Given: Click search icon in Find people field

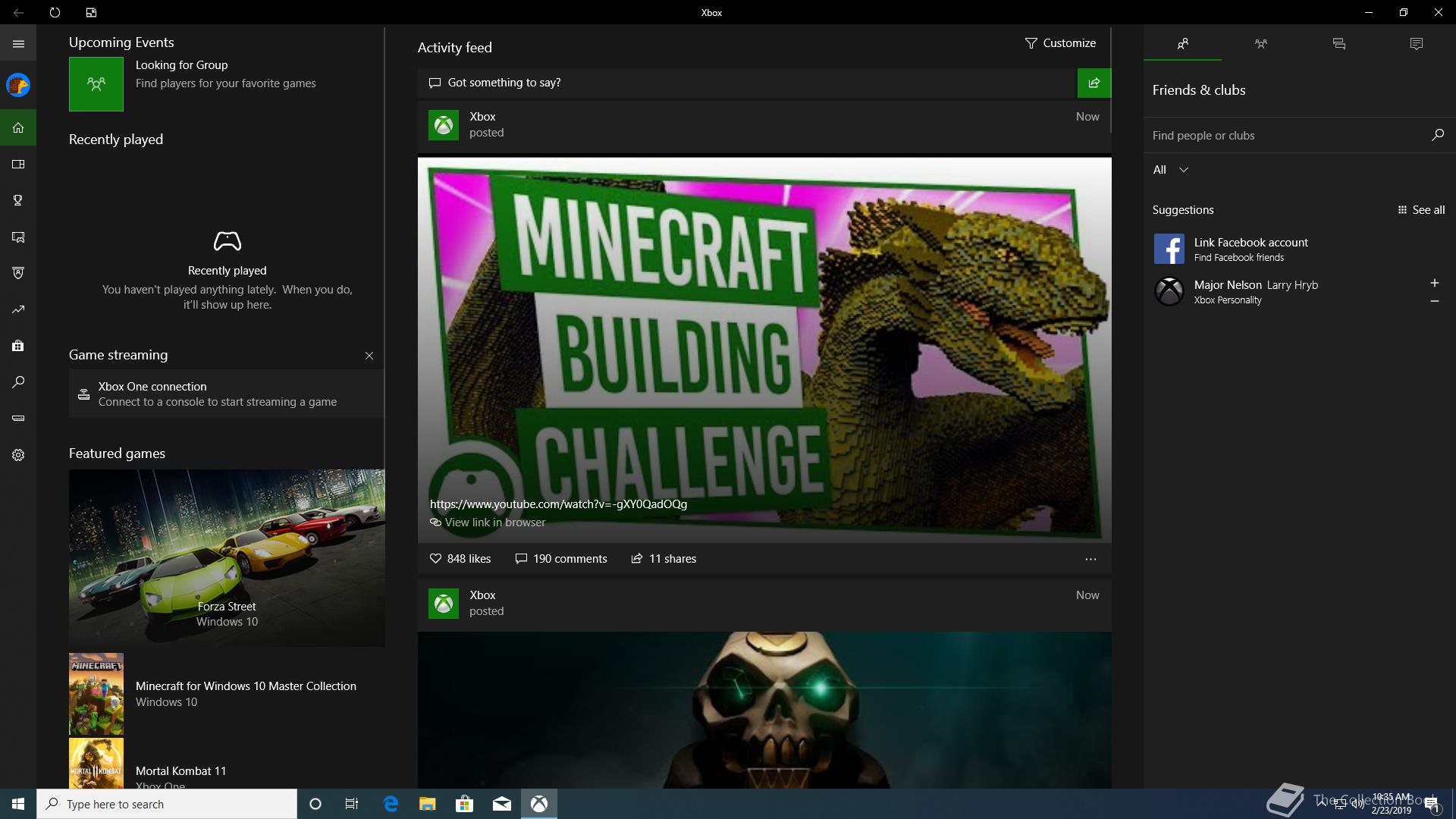Looking at the screenshot, I should point(1437,135).
